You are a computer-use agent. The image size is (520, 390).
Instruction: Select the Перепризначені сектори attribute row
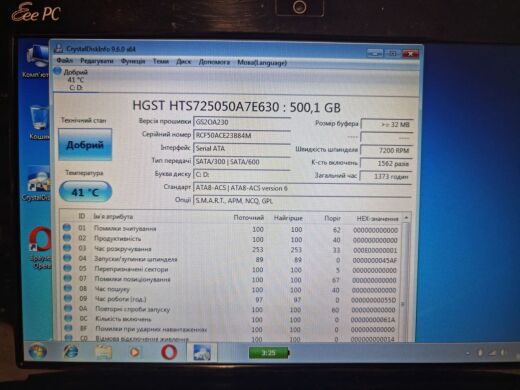click(x=231, y=270)
